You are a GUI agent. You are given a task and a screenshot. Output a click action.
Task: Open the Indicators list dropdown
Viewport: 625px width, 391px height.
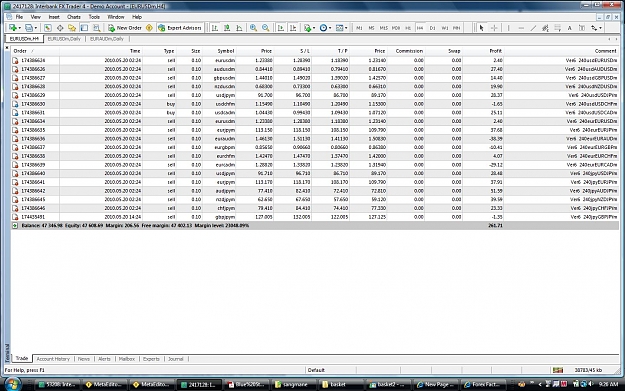coord(309,28)
